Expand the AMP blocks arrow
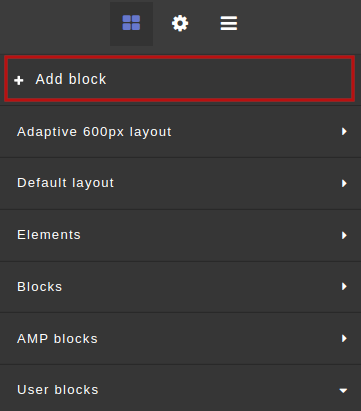Image resolution: width=361 pixels, height=411 pixels. click(x=344, y=339)
